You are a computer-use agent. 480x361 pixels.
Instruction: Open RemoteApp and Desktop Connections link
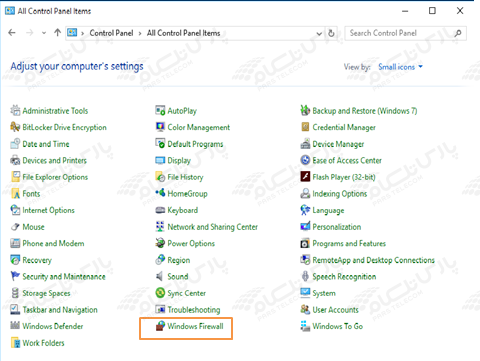pos(374,260)
